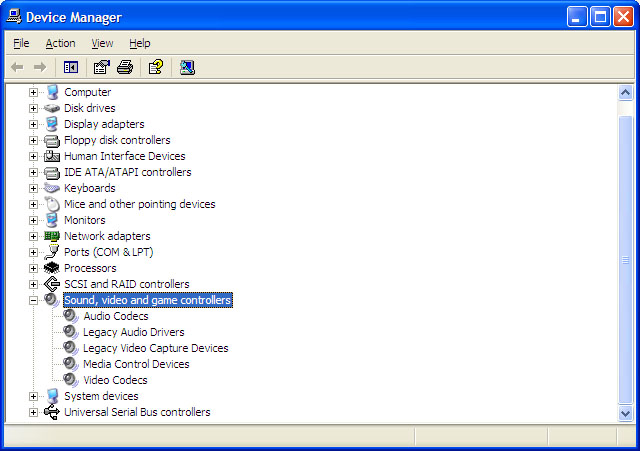
Task: Click the Keyboards category icon
Action: [52, 188]
